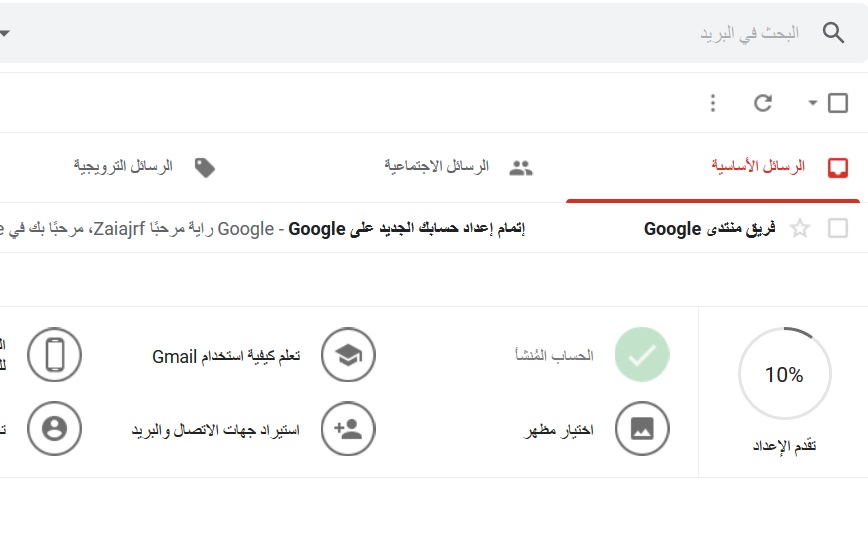868x535 pixels.
Task: Click the tag icon on promotions tab
Action: (205, 168)
